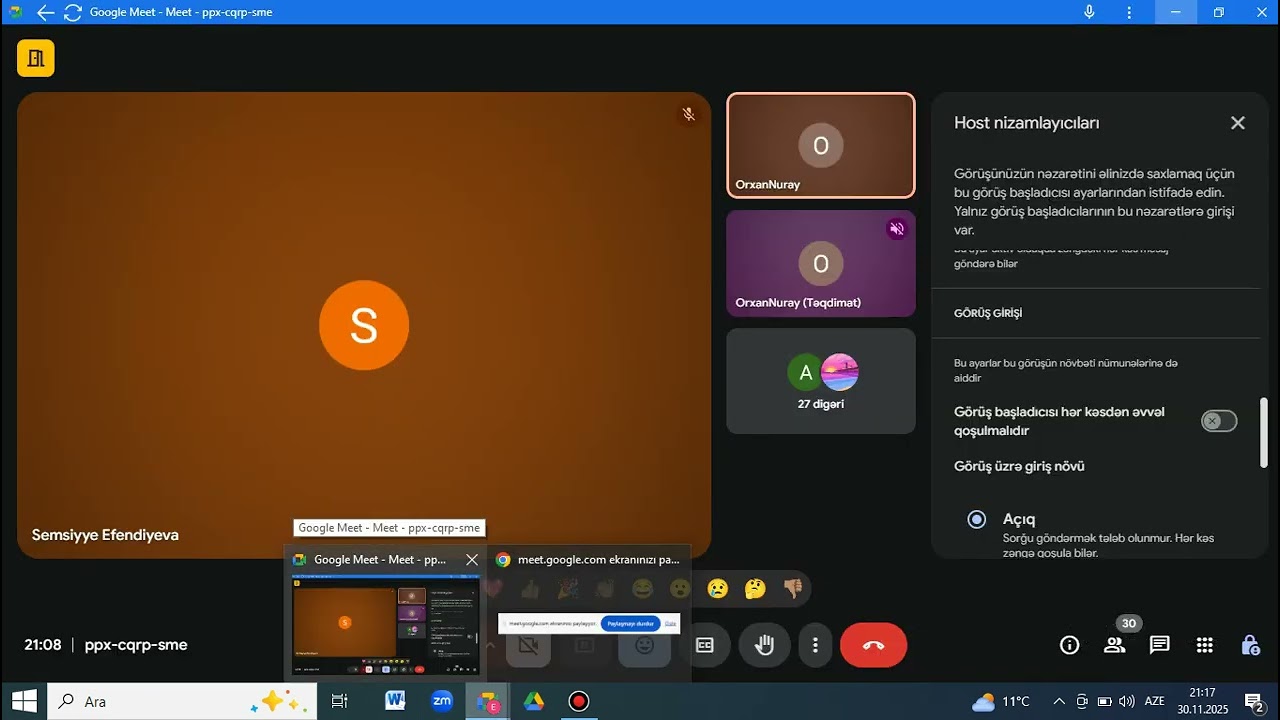
Task: Click the Chrome back arrow in title bar
Action: tap(45, 12)
